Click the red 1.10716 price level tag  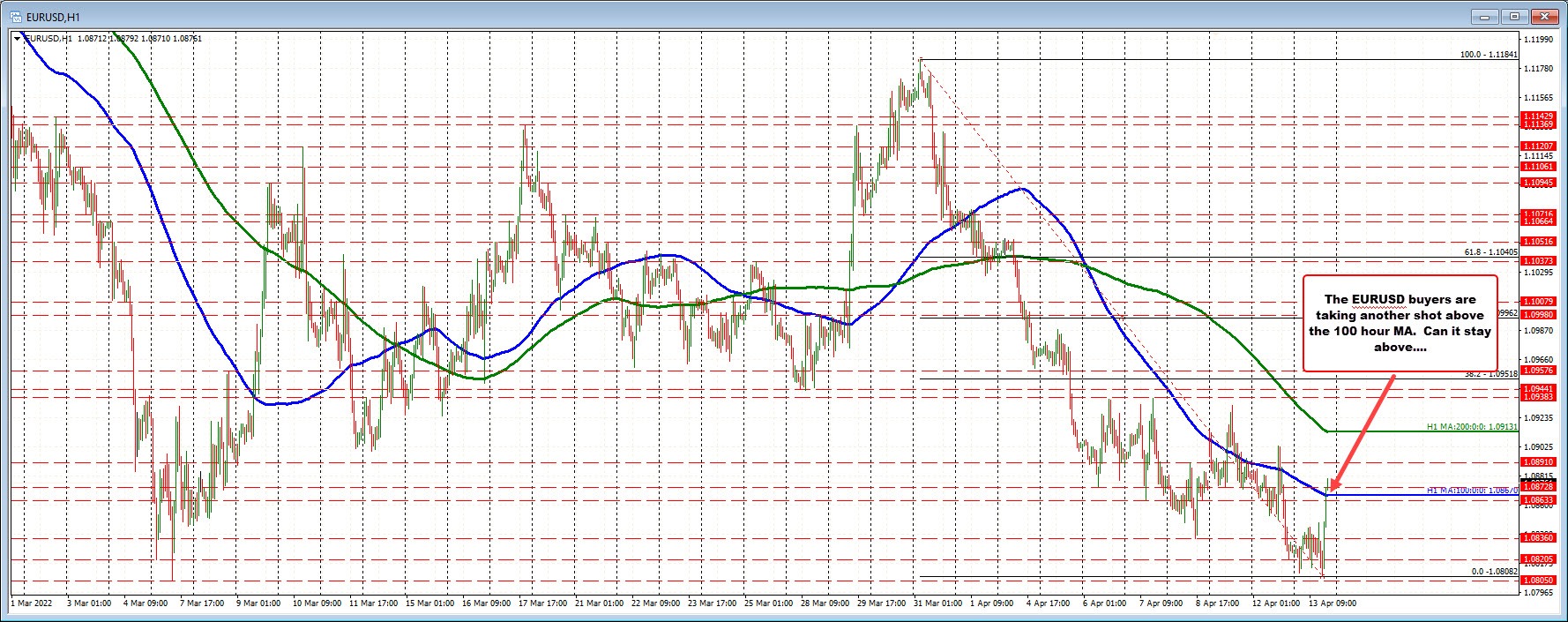1540,214
